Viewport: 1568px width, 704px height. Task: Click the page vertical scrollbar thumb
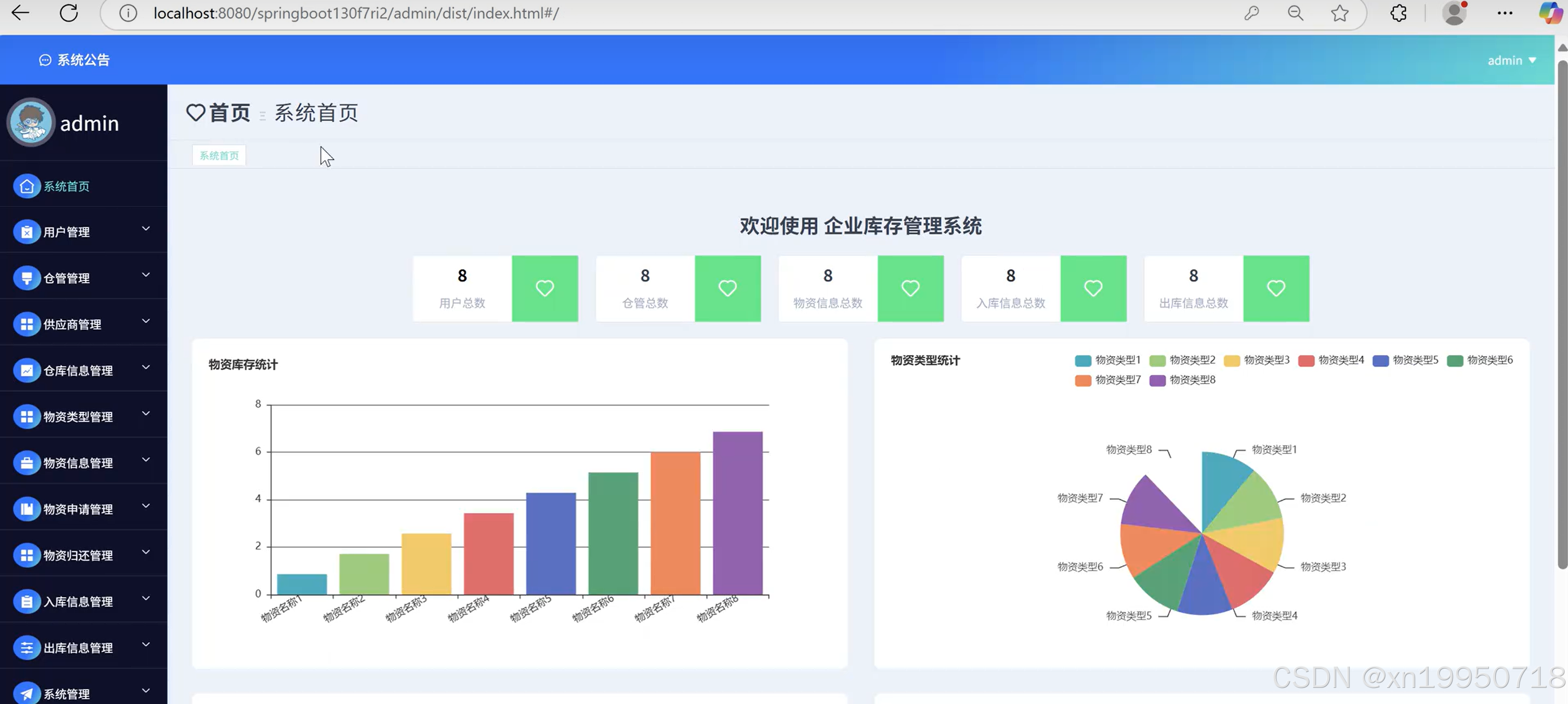[1562, 314]
